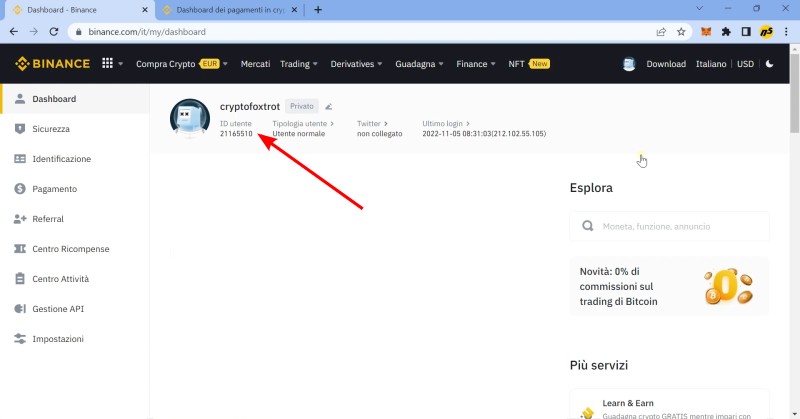Open the apps grid menu icon

[x=107, y=63]
